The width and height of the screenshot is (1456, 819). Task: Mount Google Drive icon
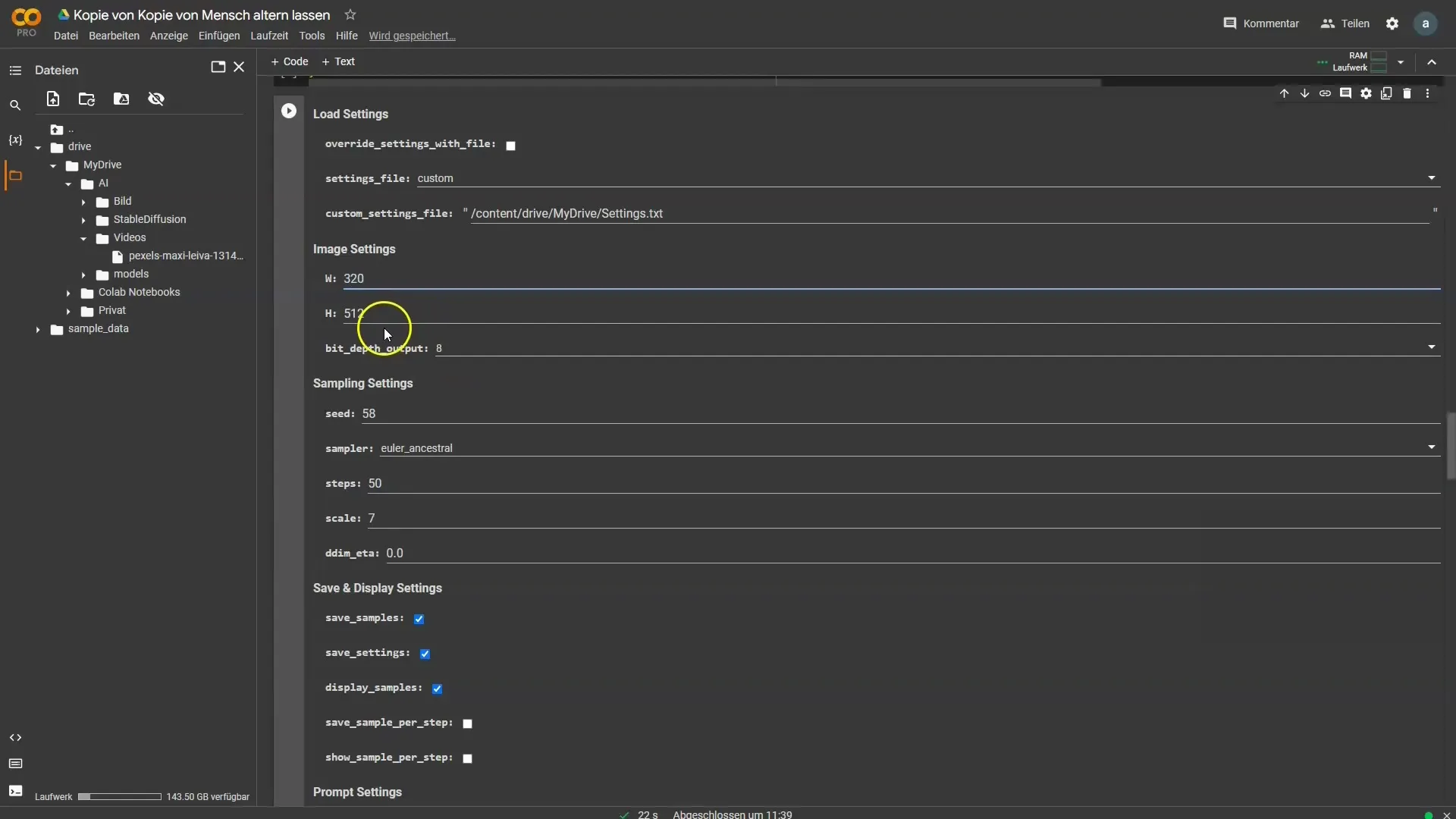click(x=121, y=99)
